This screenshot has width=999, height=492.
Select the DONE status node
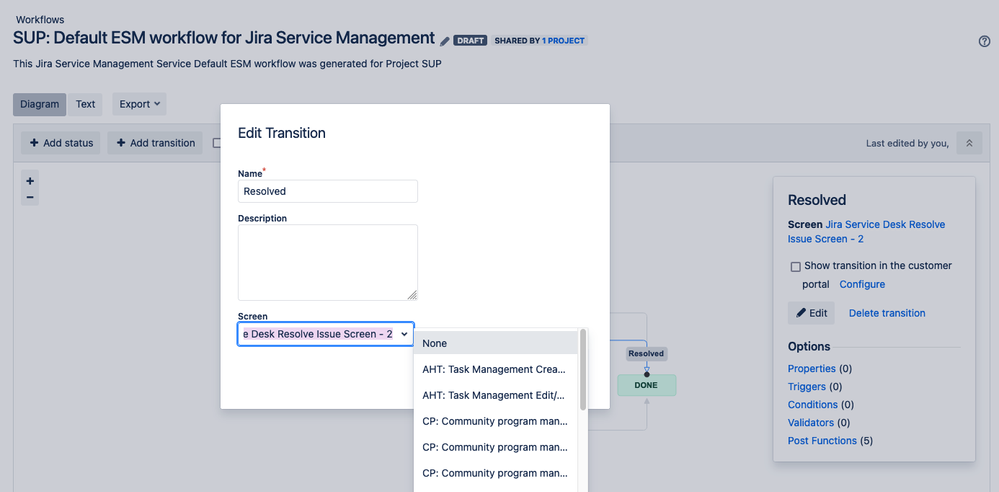coord(646,385)
